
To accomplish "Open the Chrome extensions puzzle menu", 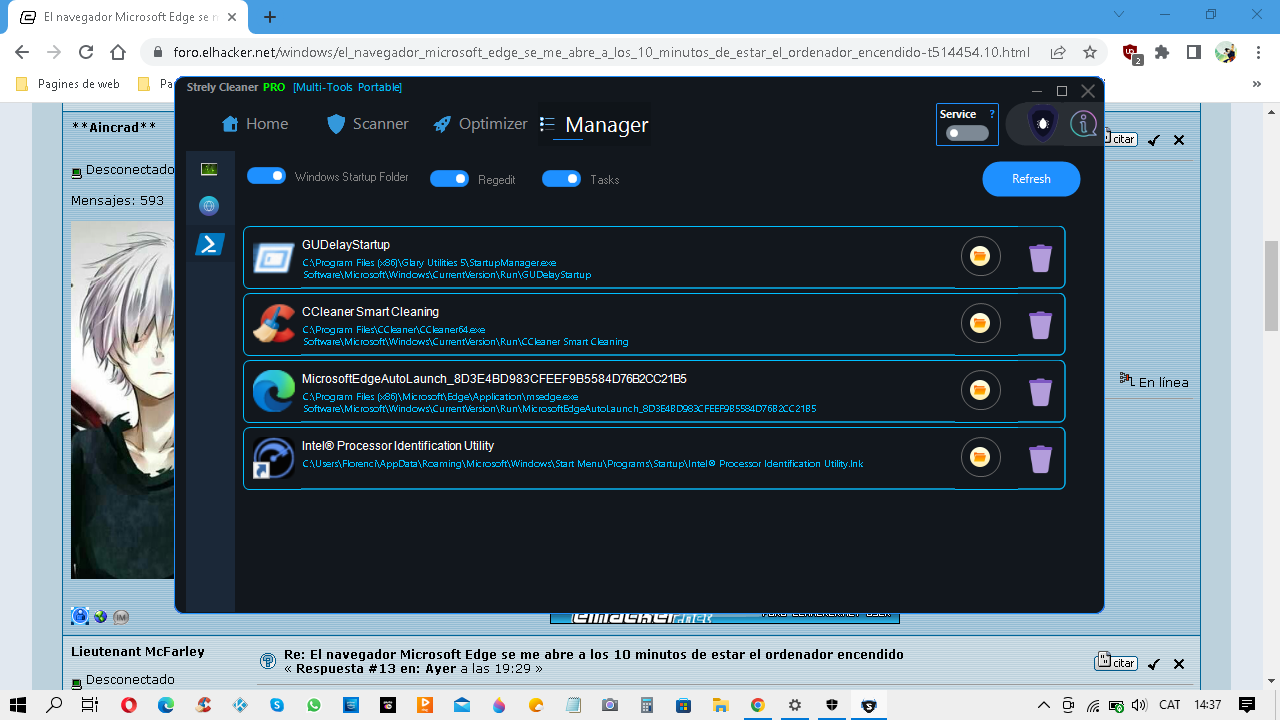I will 1162,52.
